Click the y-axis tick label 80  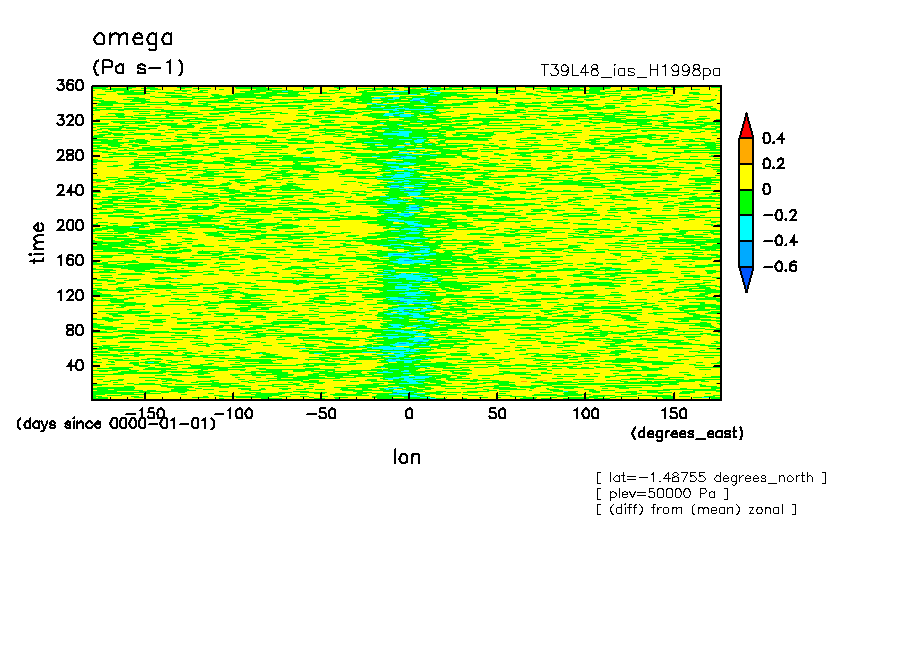click(75, 330)
